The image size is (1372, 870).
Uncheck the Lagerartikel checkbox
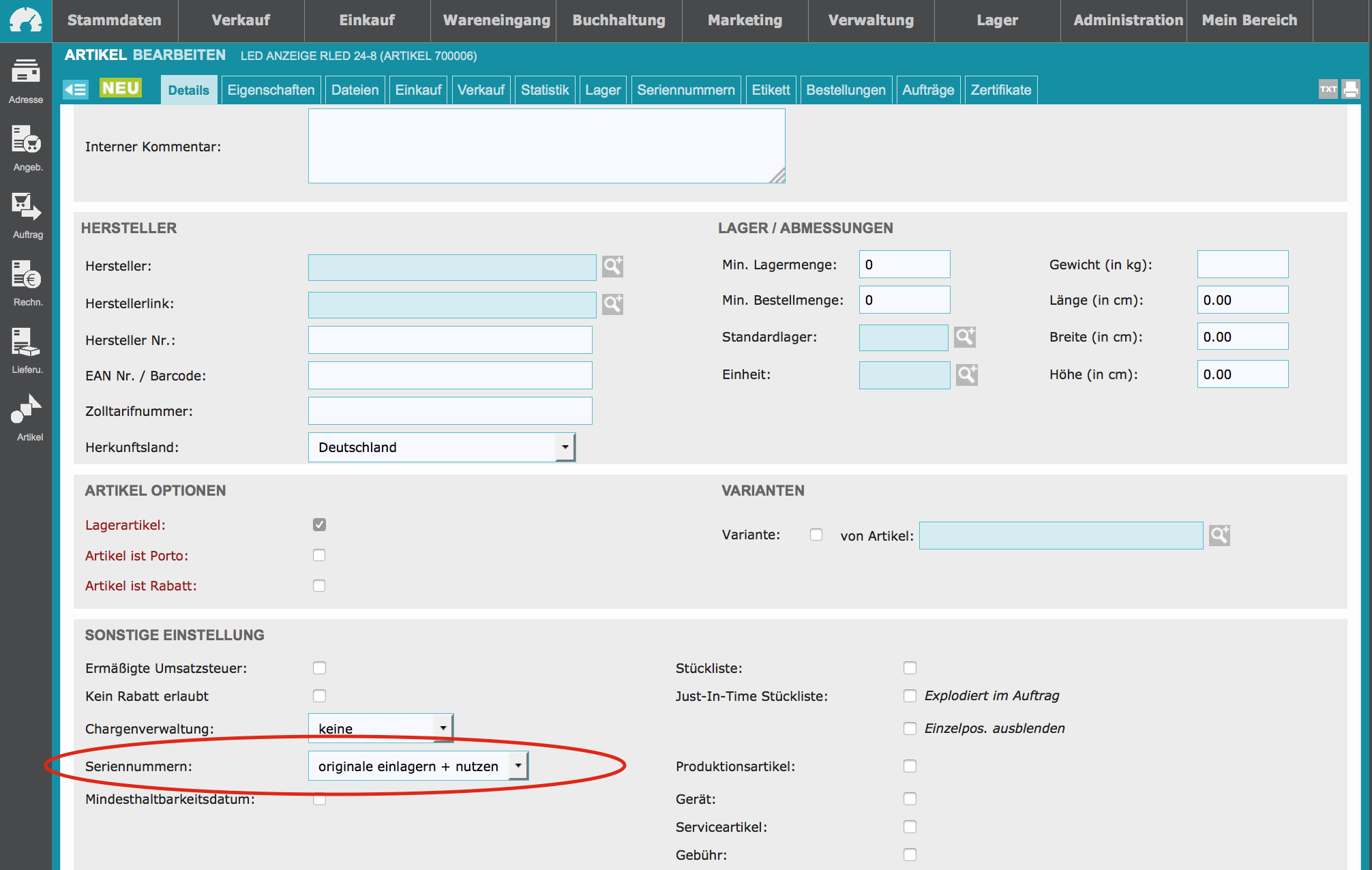tap(319, 524)
